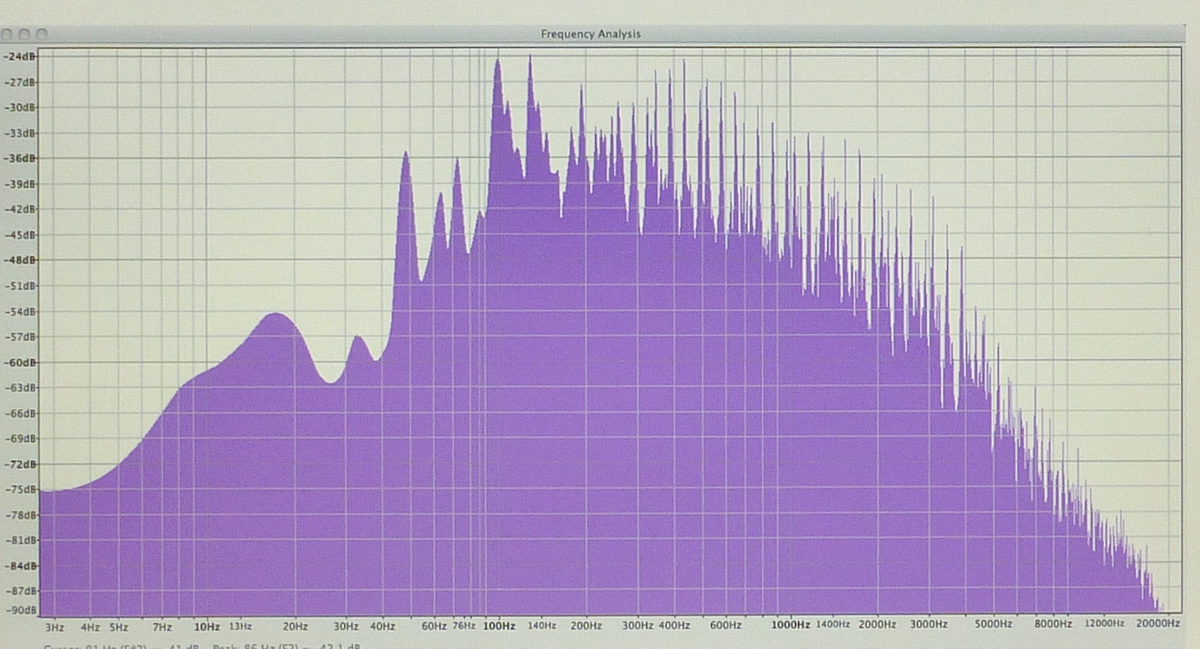Click the 100Hz frequency axis label
The width and height of the screenshot is (1200, 649).
(499, 626)
